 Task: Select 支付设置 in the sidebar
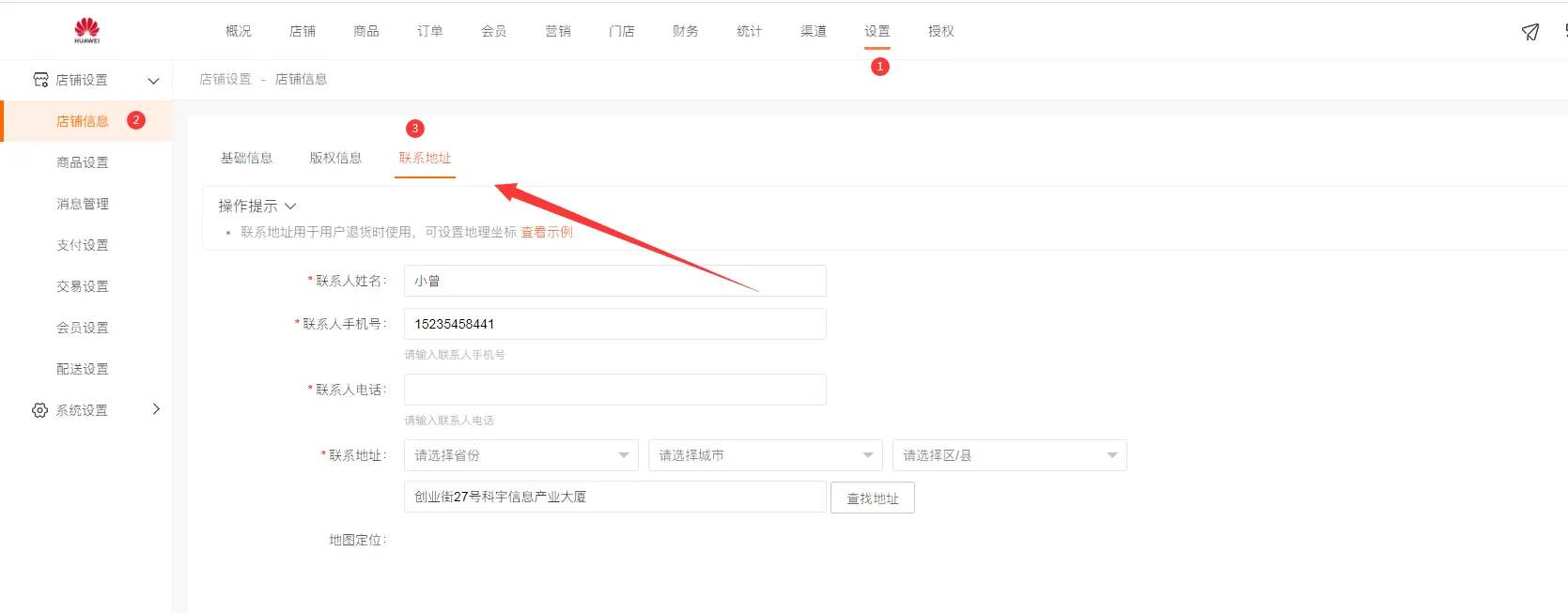pyautogui.click(x=83, y=245)
